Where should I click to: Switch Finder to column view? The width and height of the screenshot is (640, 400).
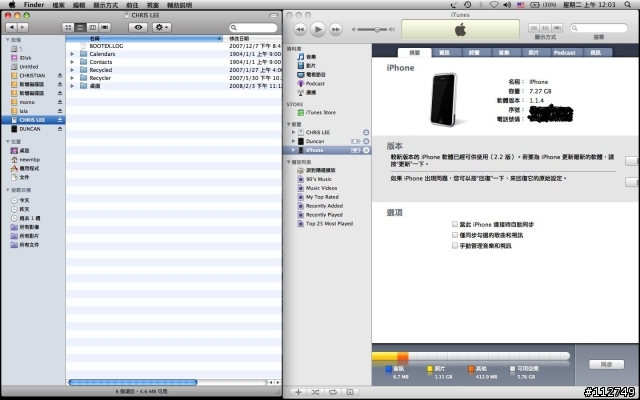(x=93, y=27)
